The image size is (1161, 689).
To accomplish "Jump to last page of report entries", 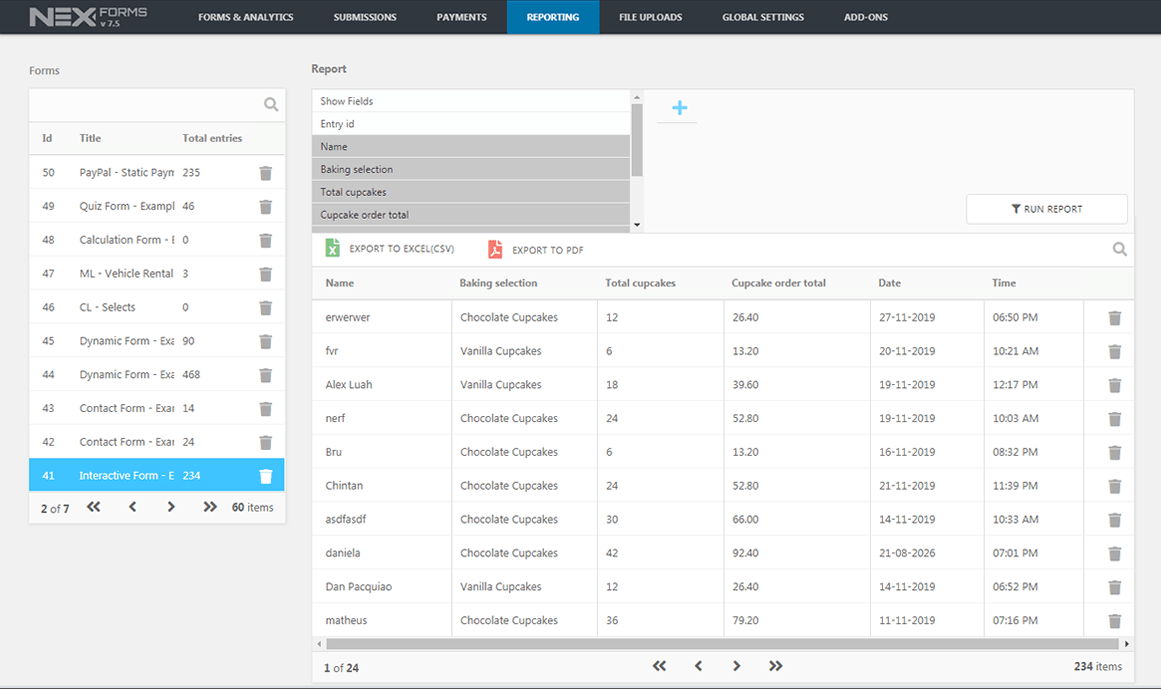I will click(775, 666).
